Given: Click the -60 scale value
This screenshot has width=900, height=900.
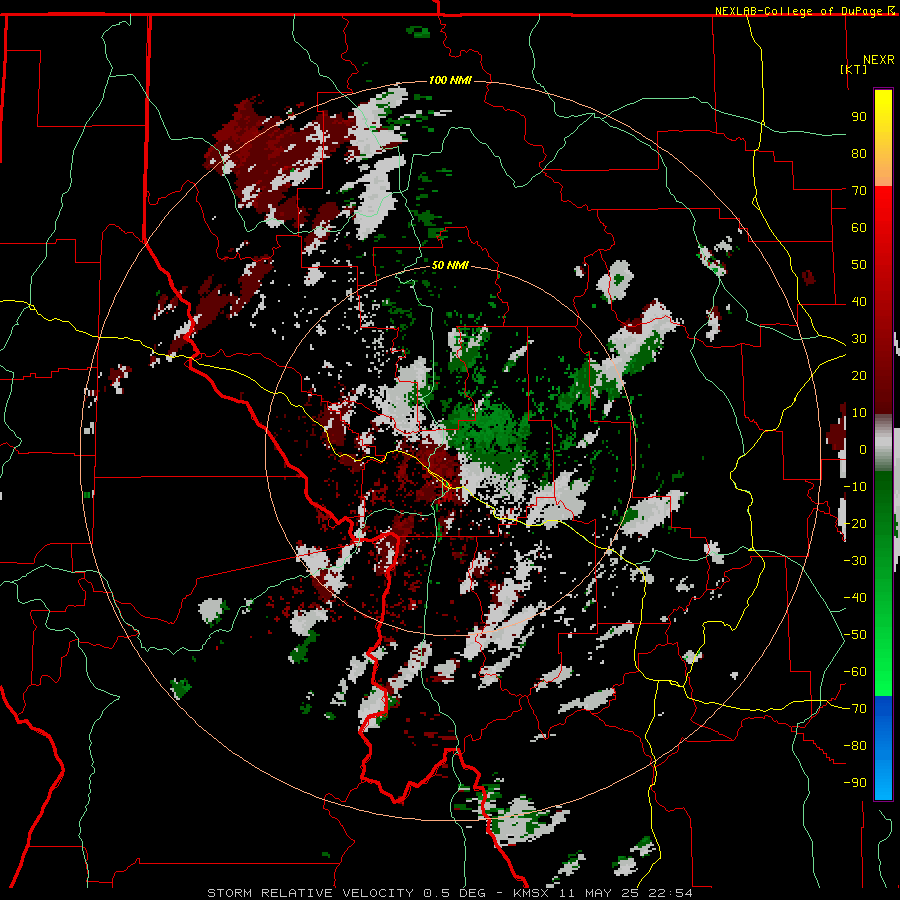Looking at the screenshot, I should coord(855,672).
